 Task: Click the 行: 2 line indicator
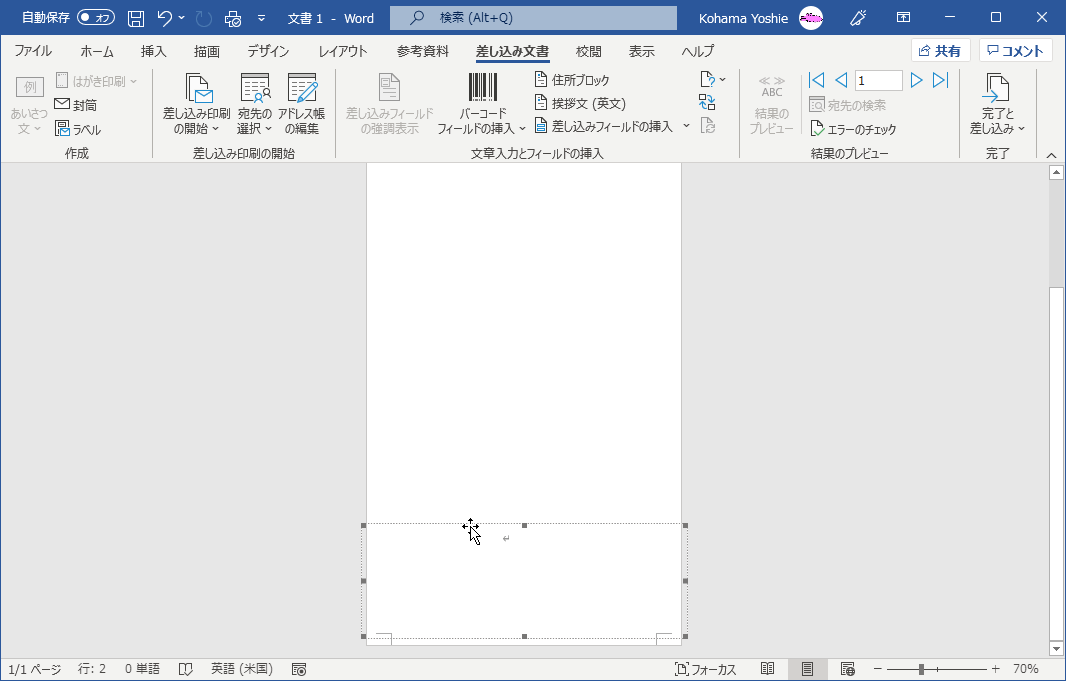92,669
